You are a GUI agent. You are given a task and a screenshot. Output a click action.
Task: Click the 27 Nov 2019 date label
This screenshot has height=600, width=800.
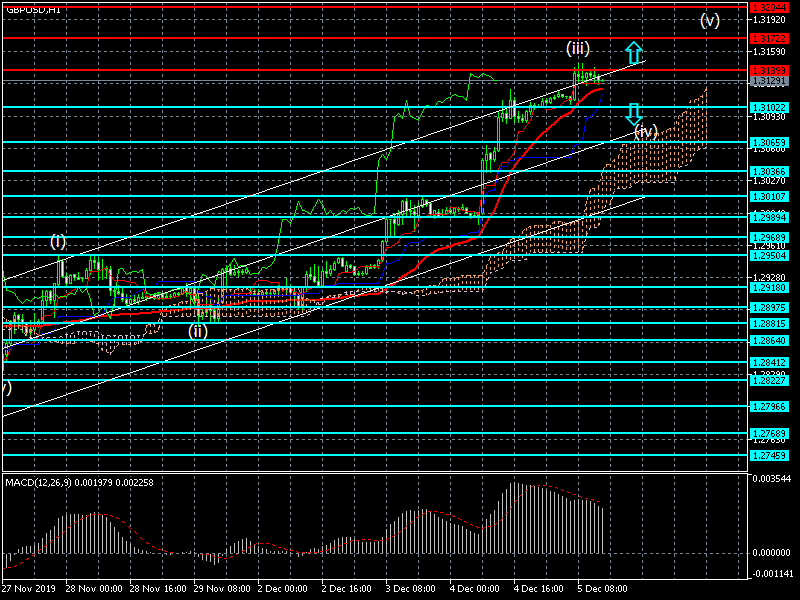tap(30, 589)
